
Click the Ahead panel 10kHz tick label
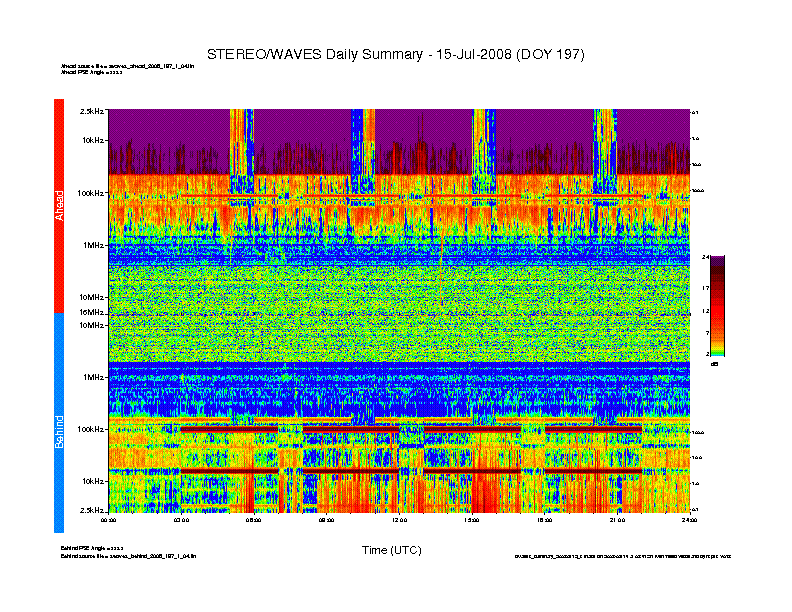[93, 140]
